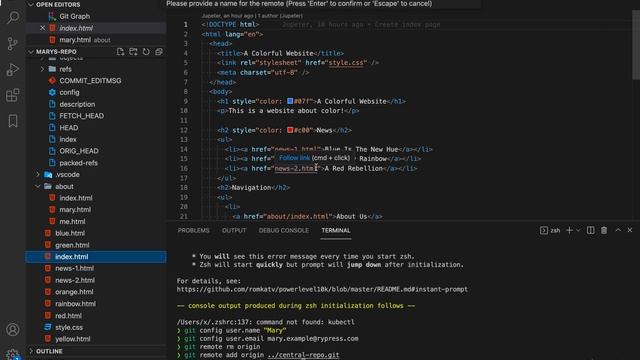The image size is (640, 360).
Task: Open news-2.html in explorer
Action: coord(75,280)
